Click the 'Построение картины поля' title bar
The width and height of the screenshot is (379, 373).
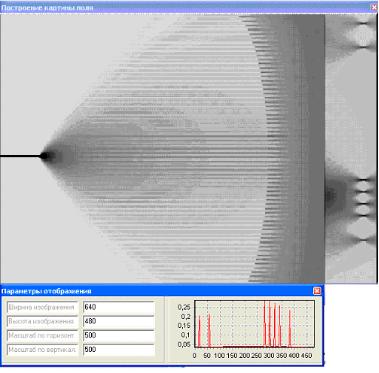point(185,7)
